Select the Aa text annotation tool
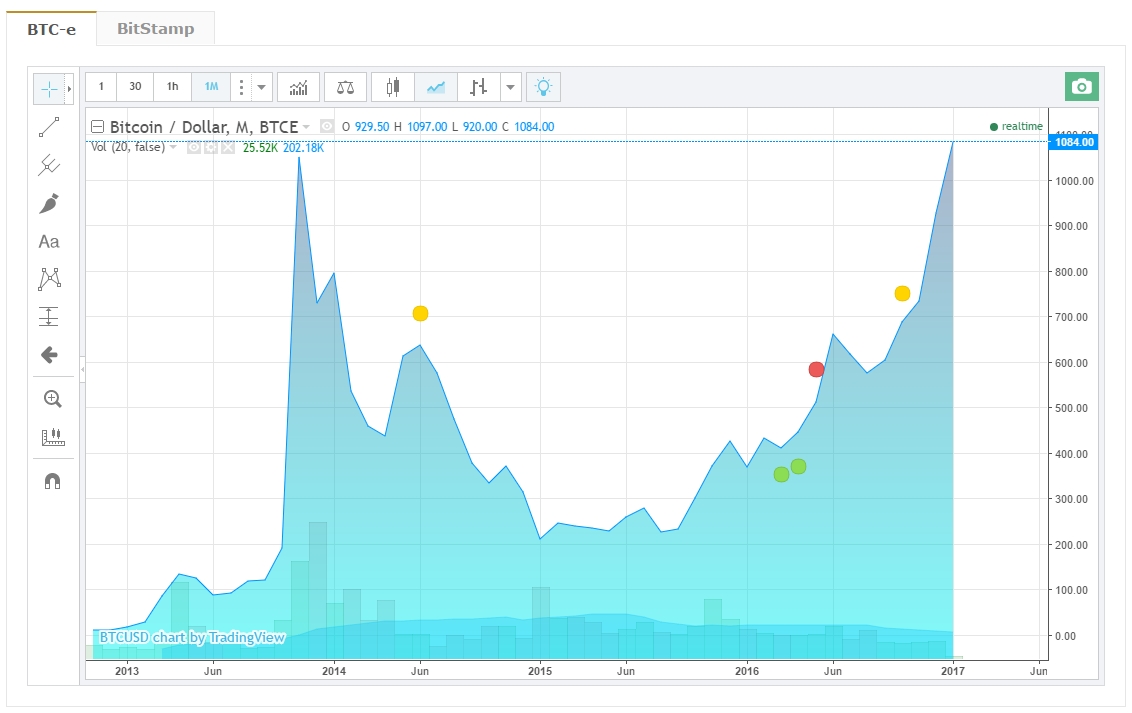The height and width of the screenshot is (713, 1132). click(49, 242)
